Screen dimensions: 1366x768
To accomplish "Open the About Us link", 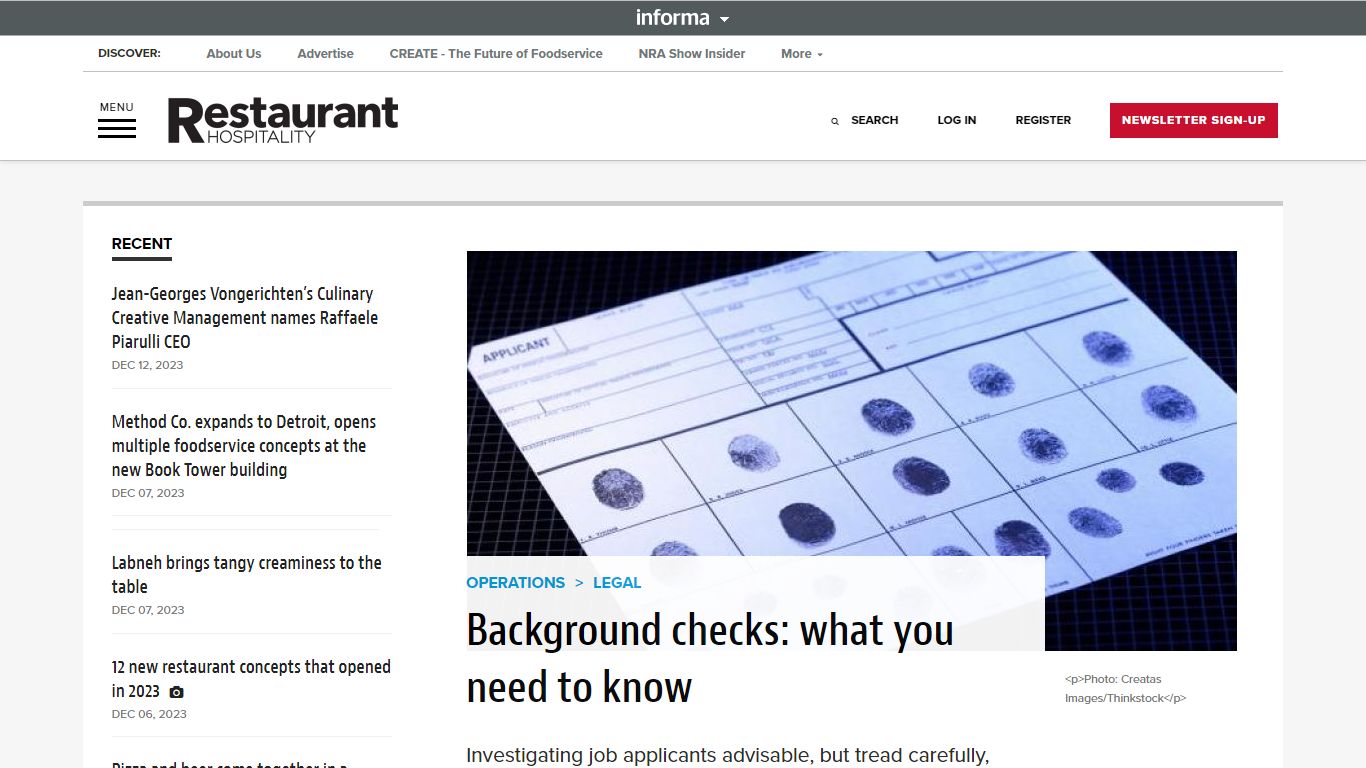I will [x=234, y=54].
